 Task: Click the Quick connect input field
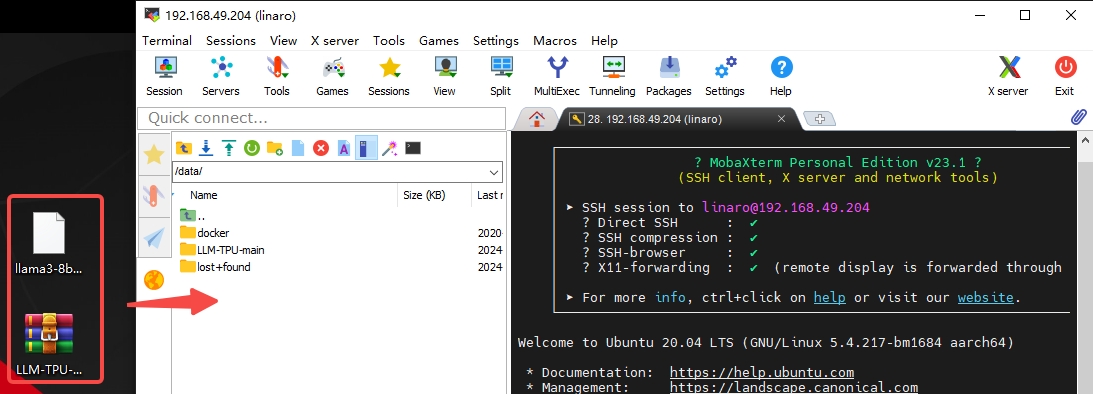[321, 118]
